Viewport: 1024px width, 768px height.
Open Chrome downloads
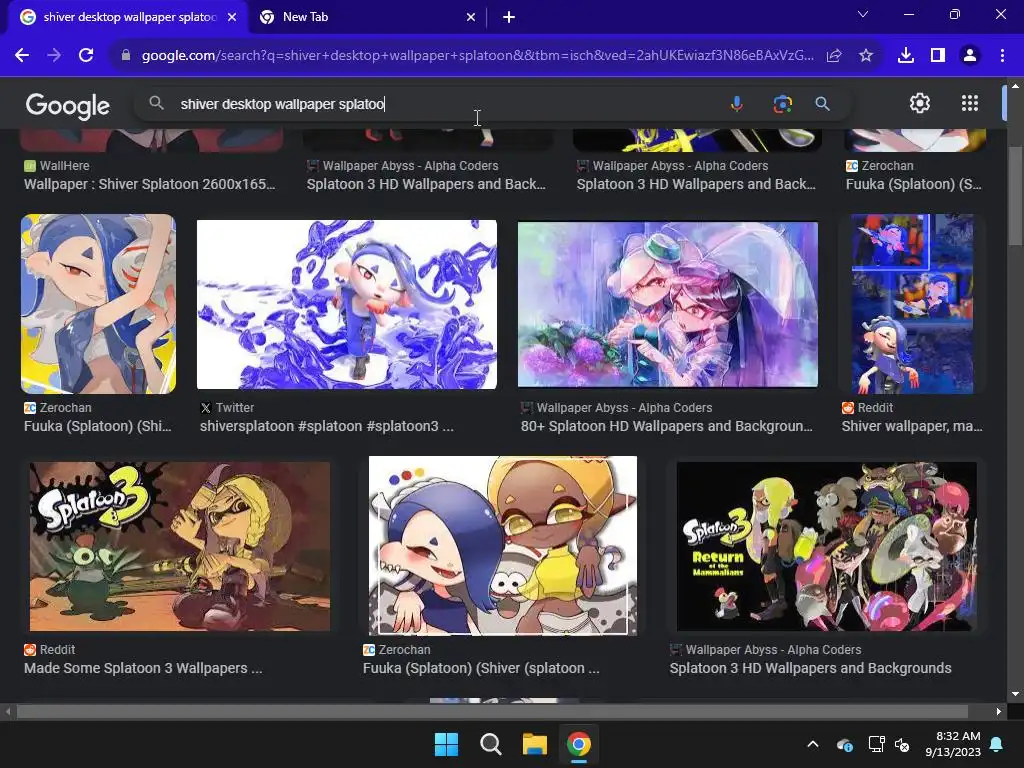coord(906,56)
